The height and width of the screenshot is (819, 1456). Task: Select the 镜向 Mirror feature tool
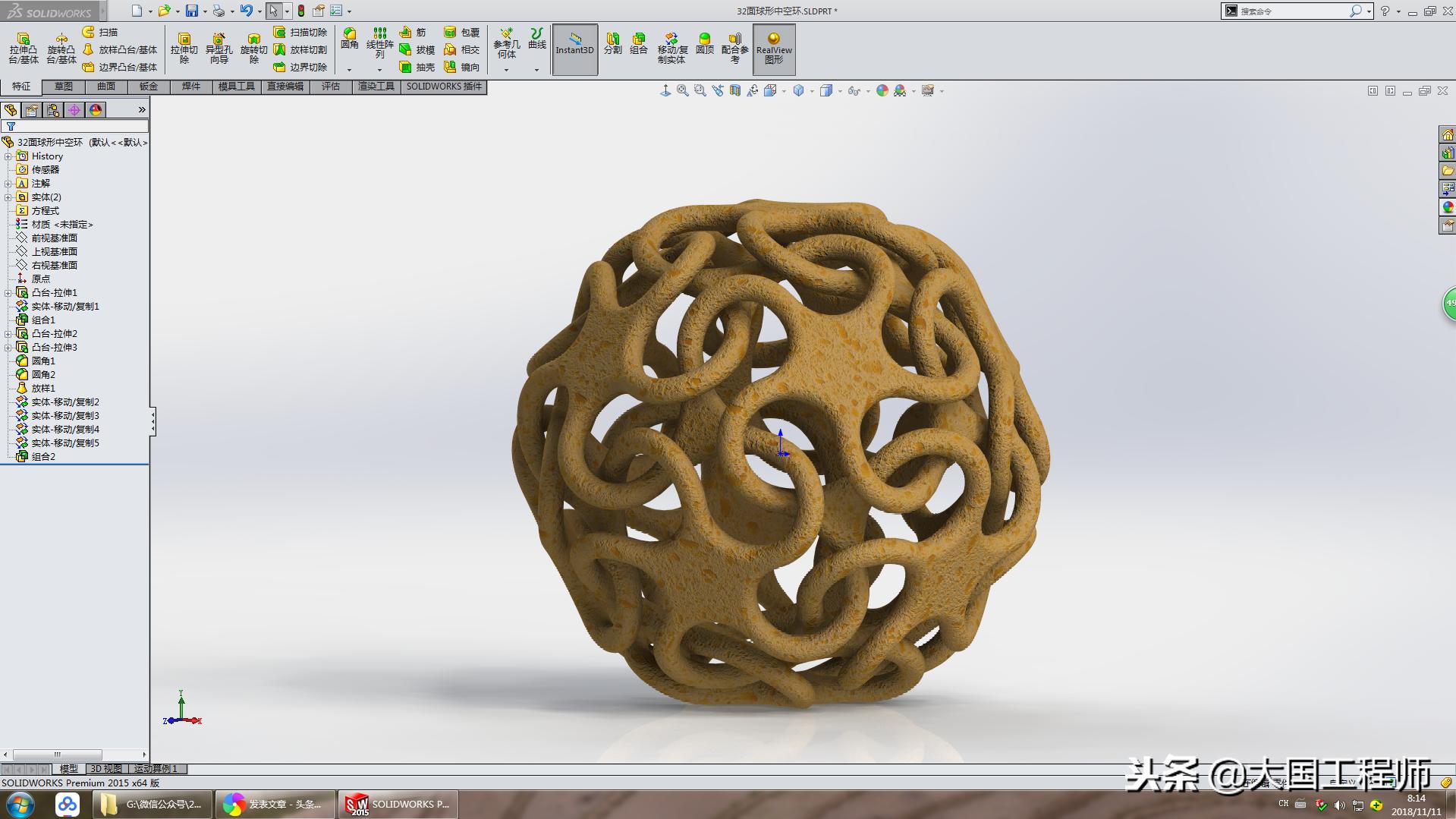click(466, 67)
